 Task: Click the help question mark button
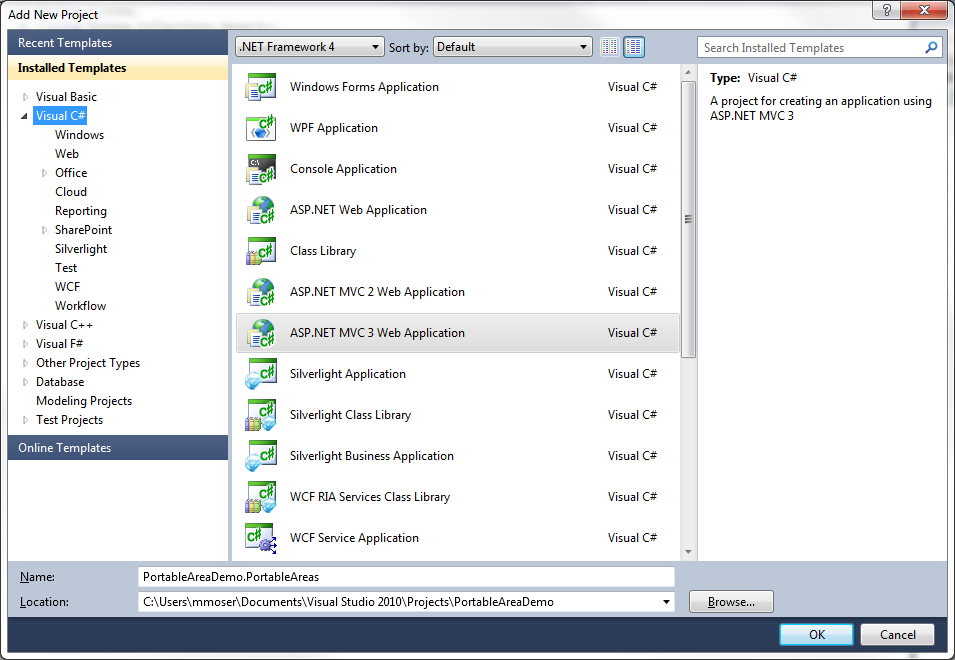coord(887,10)
